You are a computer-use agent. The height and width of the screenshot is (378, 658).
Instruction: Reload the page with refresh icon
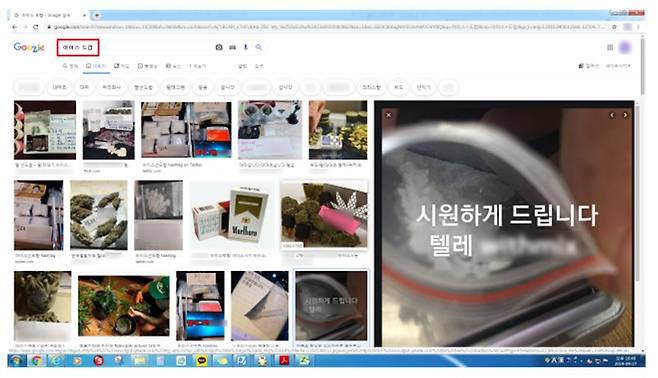tap(36, 27)
